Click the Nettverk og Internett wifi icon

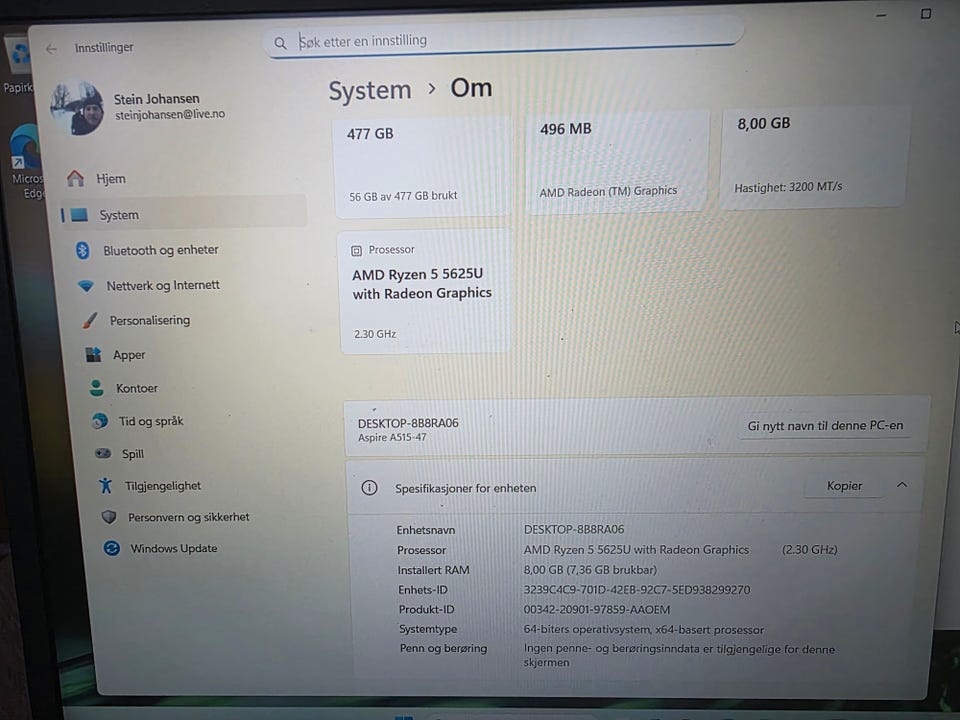[86, 286]
